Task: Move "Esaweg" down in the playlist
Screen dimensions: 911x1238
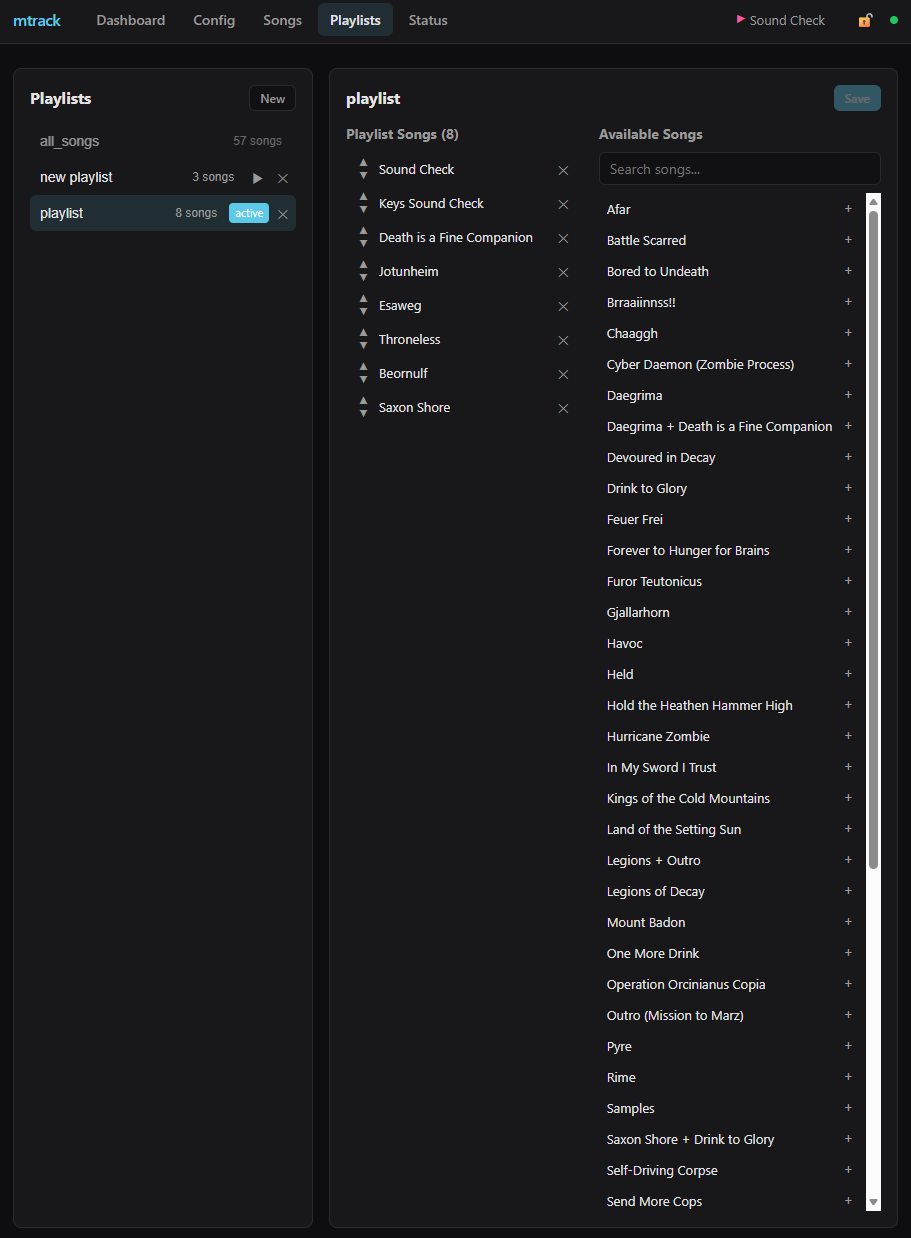Action: (x=363, y=311)
